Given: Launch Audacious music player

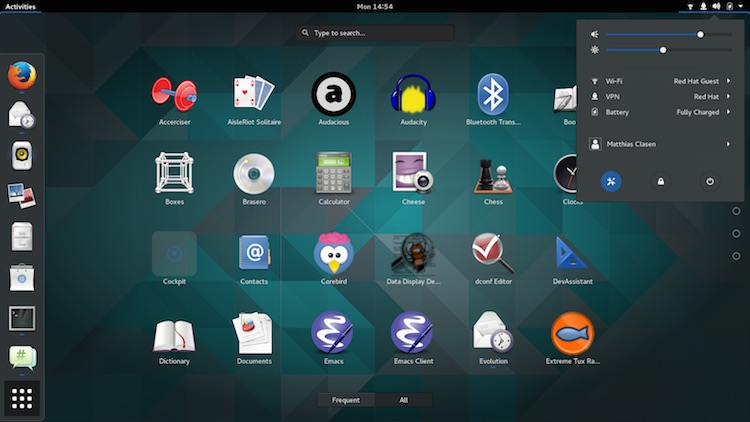Looking at the screenshot, I should 333,100.
